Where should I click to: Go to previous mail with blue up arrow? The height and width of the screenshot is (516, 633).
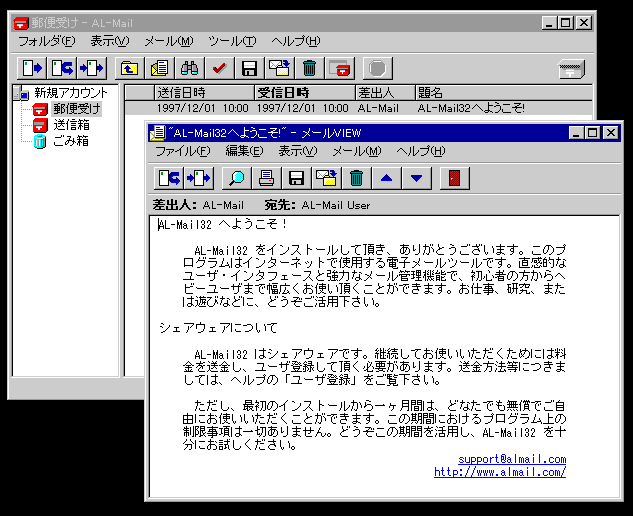386,178
